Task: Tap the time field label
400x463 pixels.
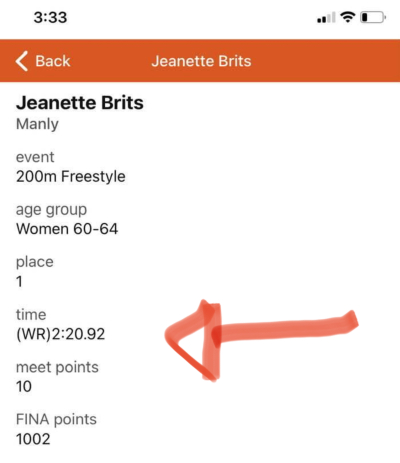Action: click(31, 315)
